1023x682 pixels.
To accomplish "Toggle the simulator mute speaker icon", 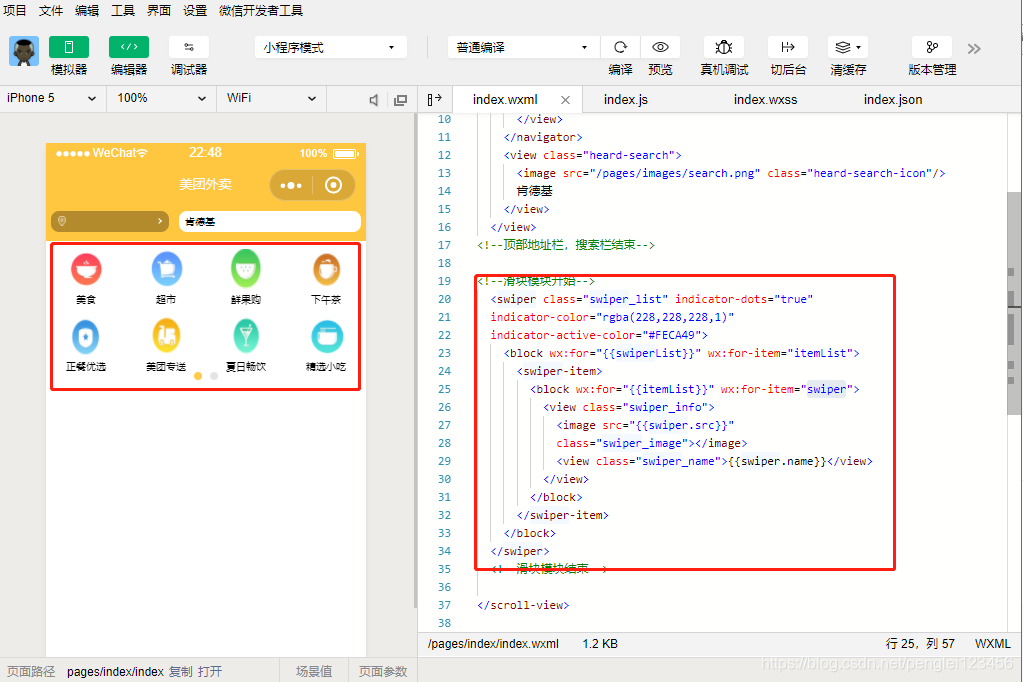I will pos(374,100).
